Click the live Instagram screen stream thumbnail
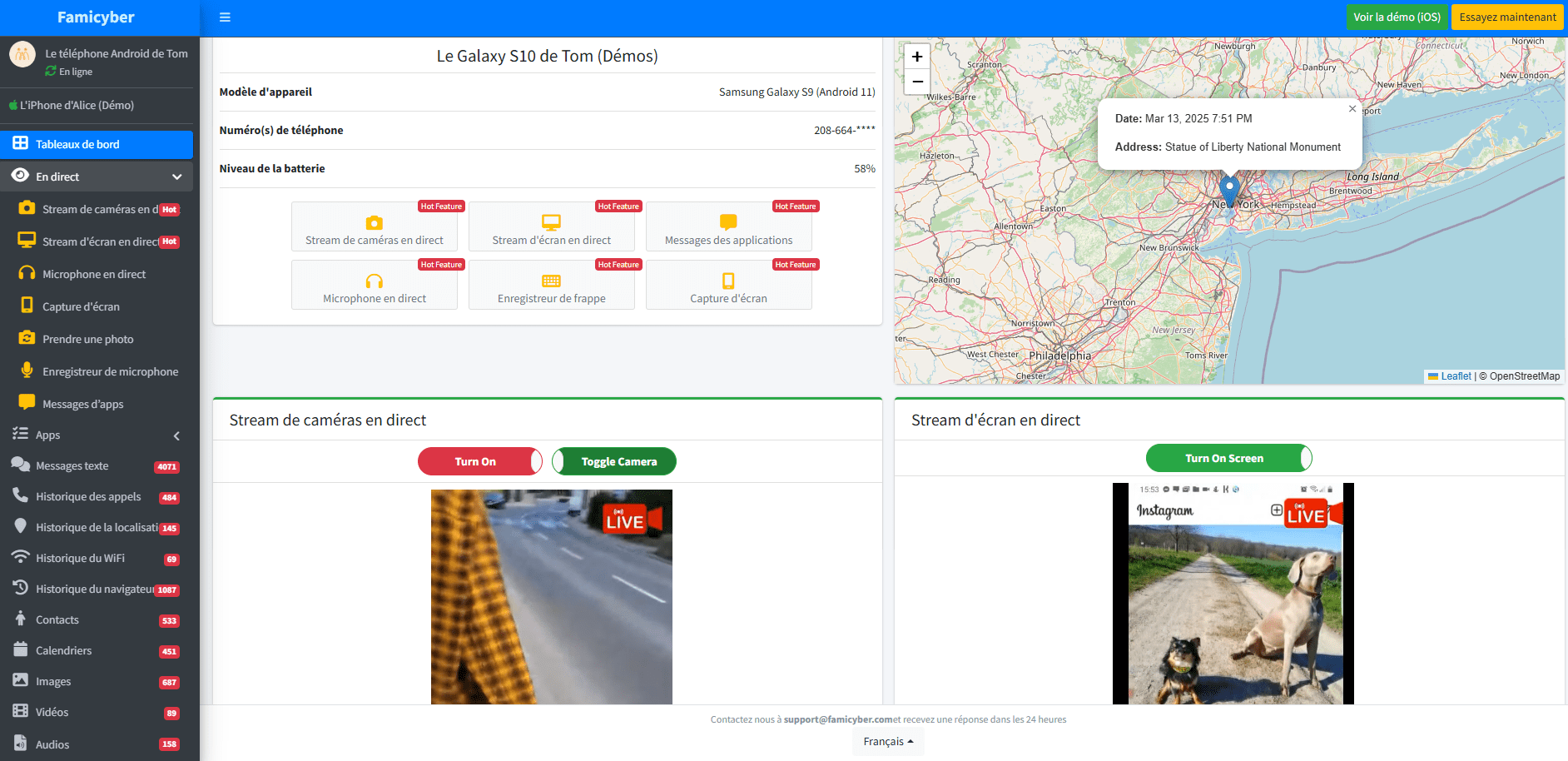 tap(1233, 594)
